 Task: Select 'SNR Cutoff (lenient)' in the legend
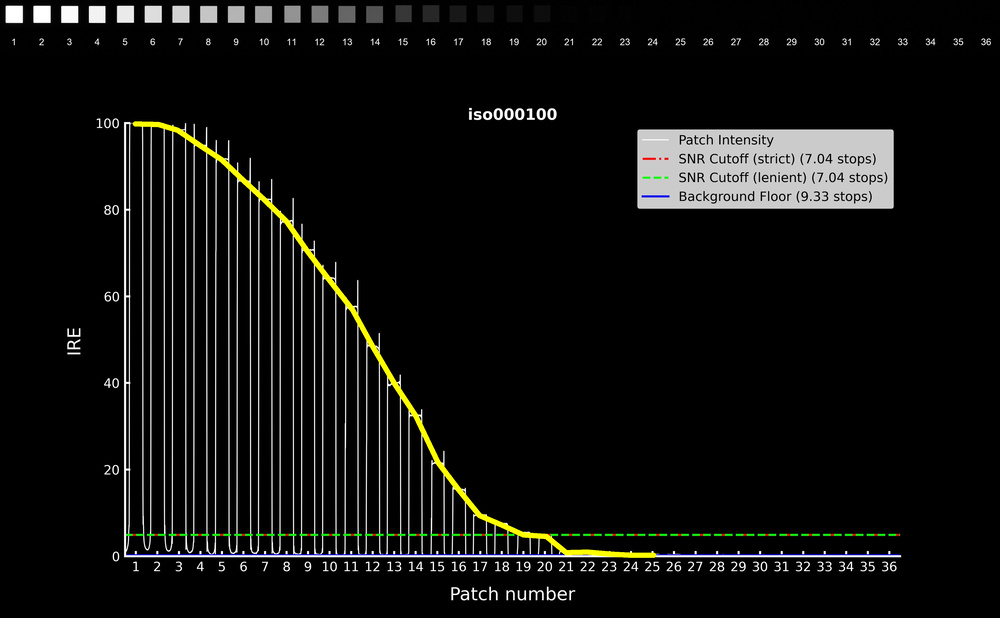point(782,178)
